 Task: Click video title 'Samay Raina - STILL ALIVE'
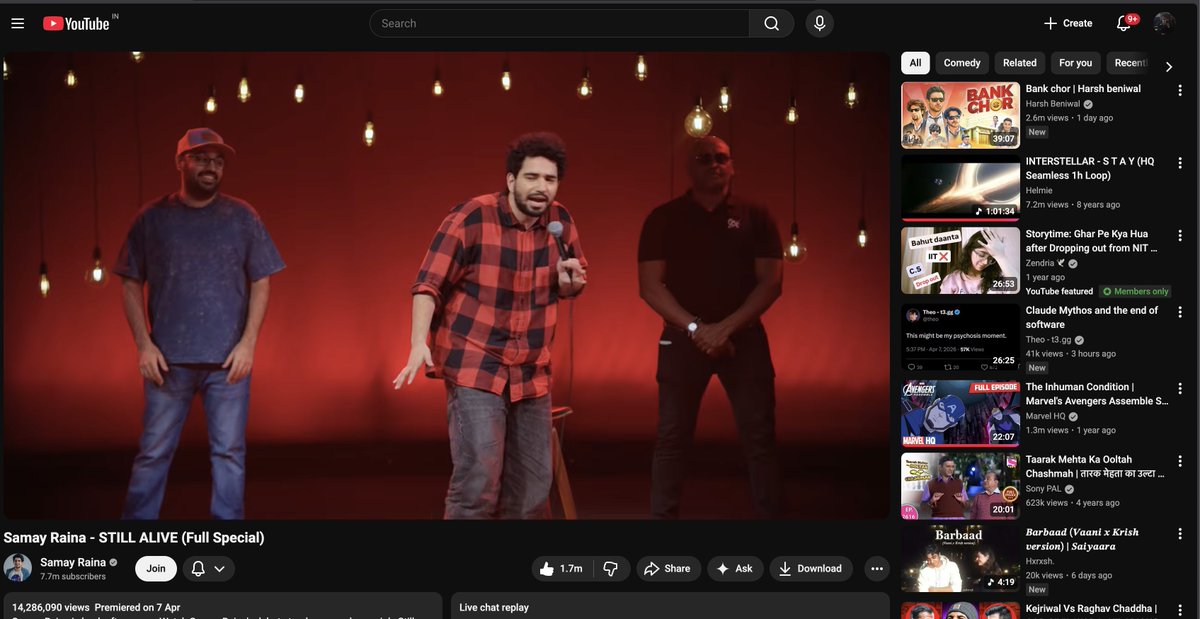[x=134, y=538]
